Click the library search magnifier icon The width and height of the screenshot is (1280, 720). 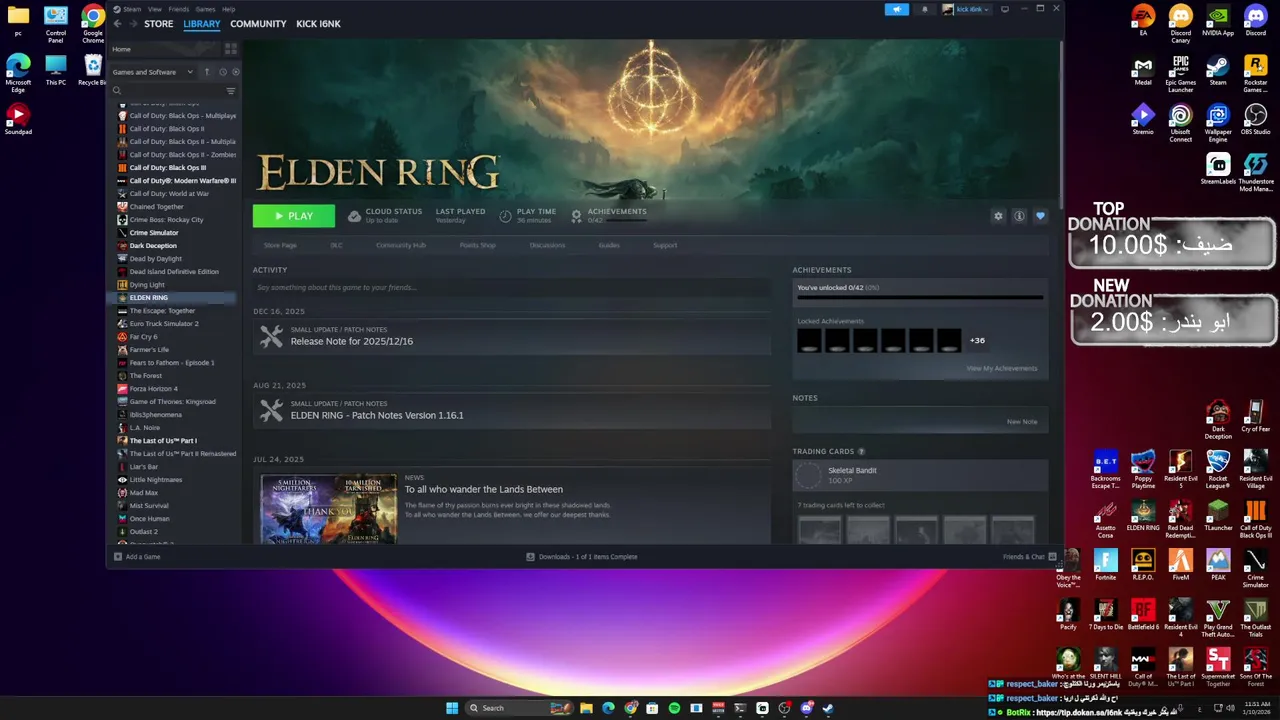117,91
